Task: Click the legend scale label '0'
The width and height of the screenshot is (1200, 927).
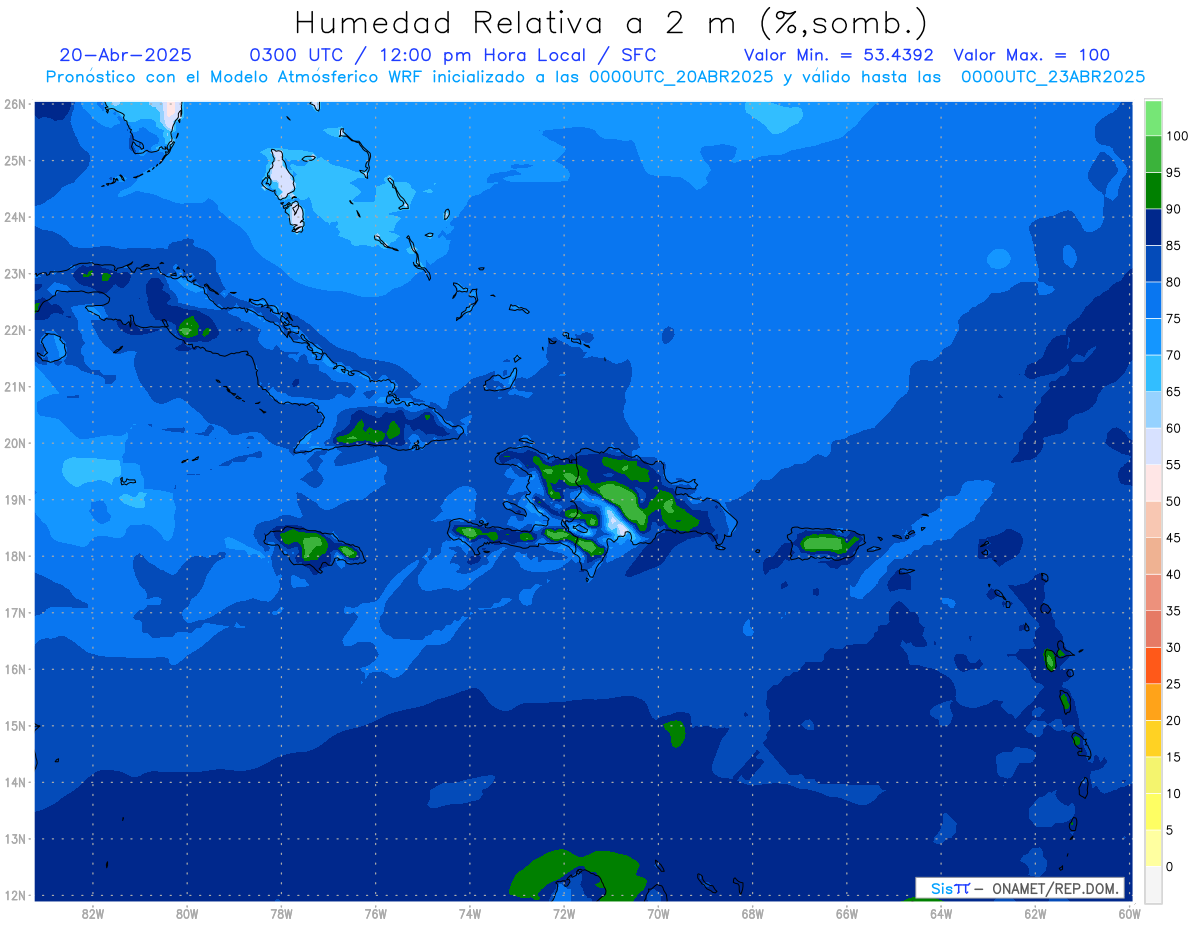Action: click(1169, 866)
